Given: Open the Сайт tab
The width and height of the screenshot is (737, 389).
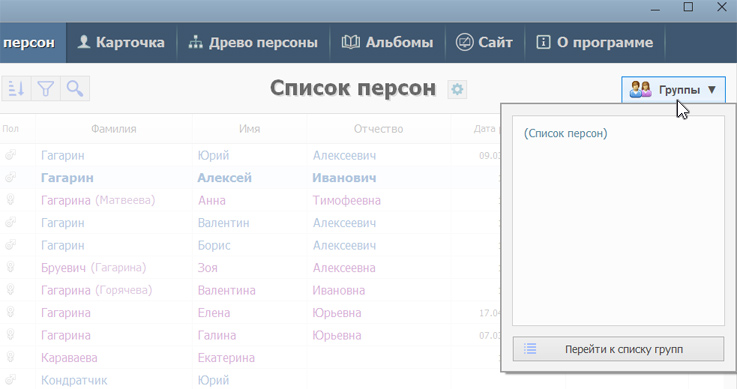Looking at the screenshot, I should [484, 42].
